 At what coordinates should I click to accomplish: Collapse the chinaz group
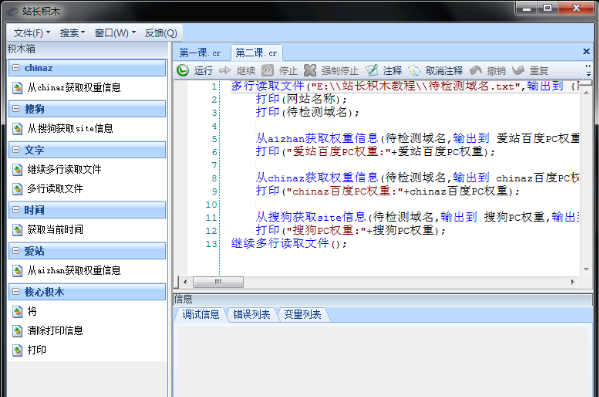(16, 68)
